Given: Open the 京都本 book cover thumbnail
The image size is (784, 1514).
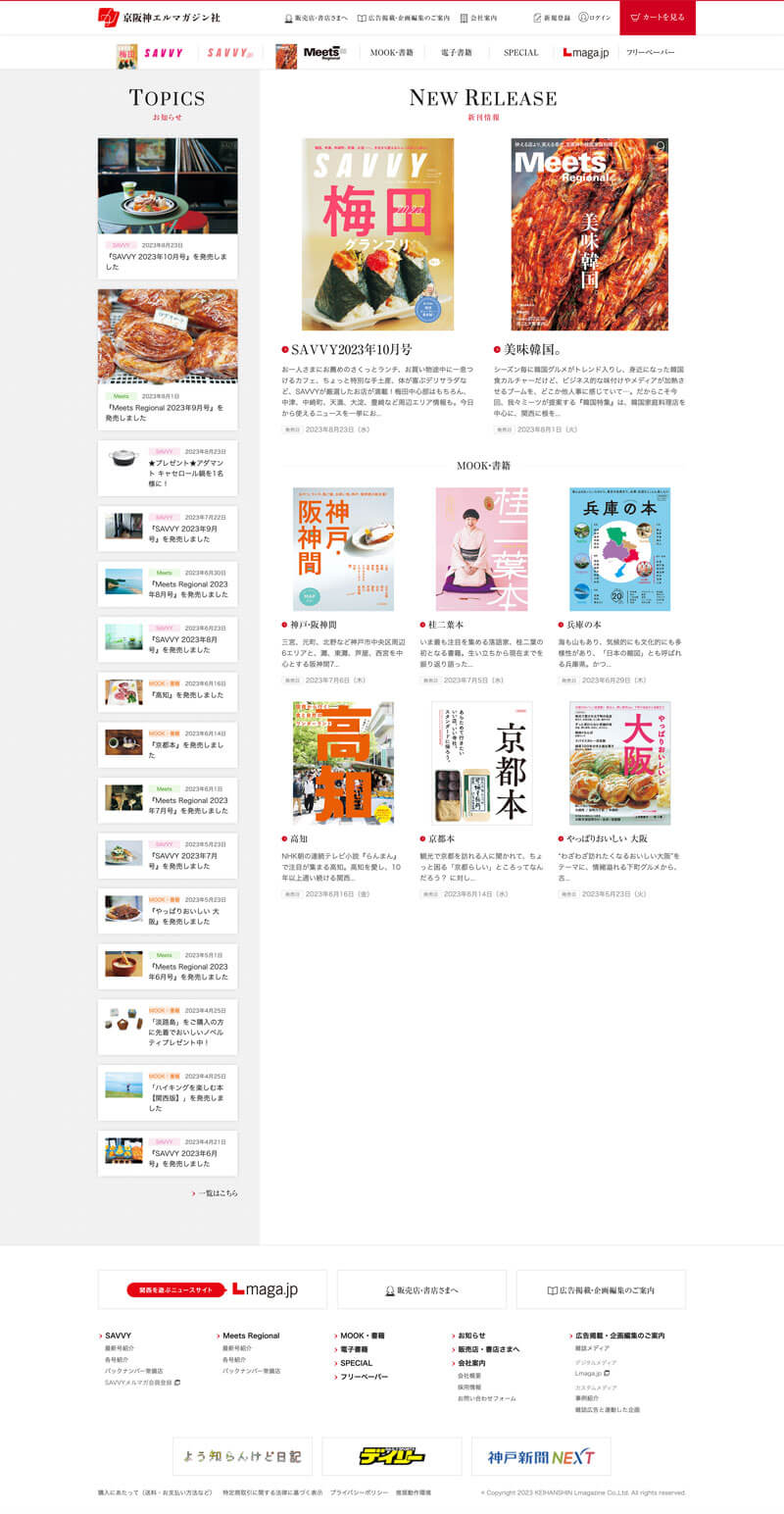Looking at the screenshot, I should (x=482, y=763).
